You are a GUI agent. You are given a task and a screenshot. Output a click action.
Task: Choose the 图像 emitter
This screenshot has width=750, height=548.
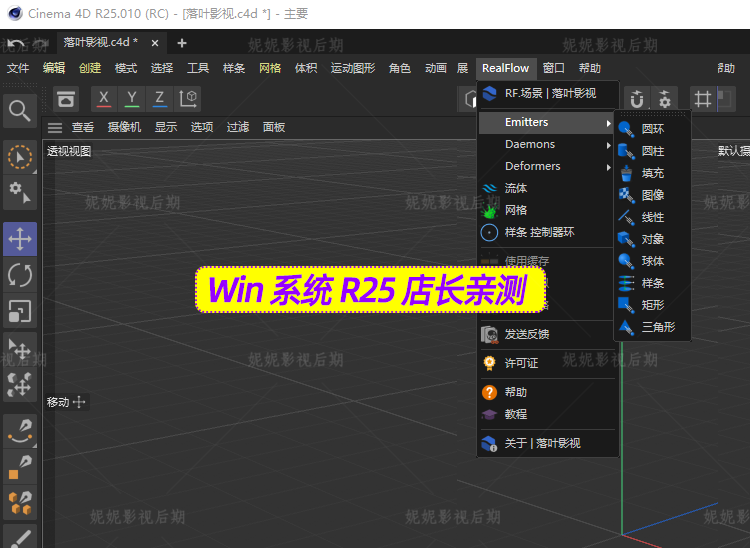click(652, 195)
